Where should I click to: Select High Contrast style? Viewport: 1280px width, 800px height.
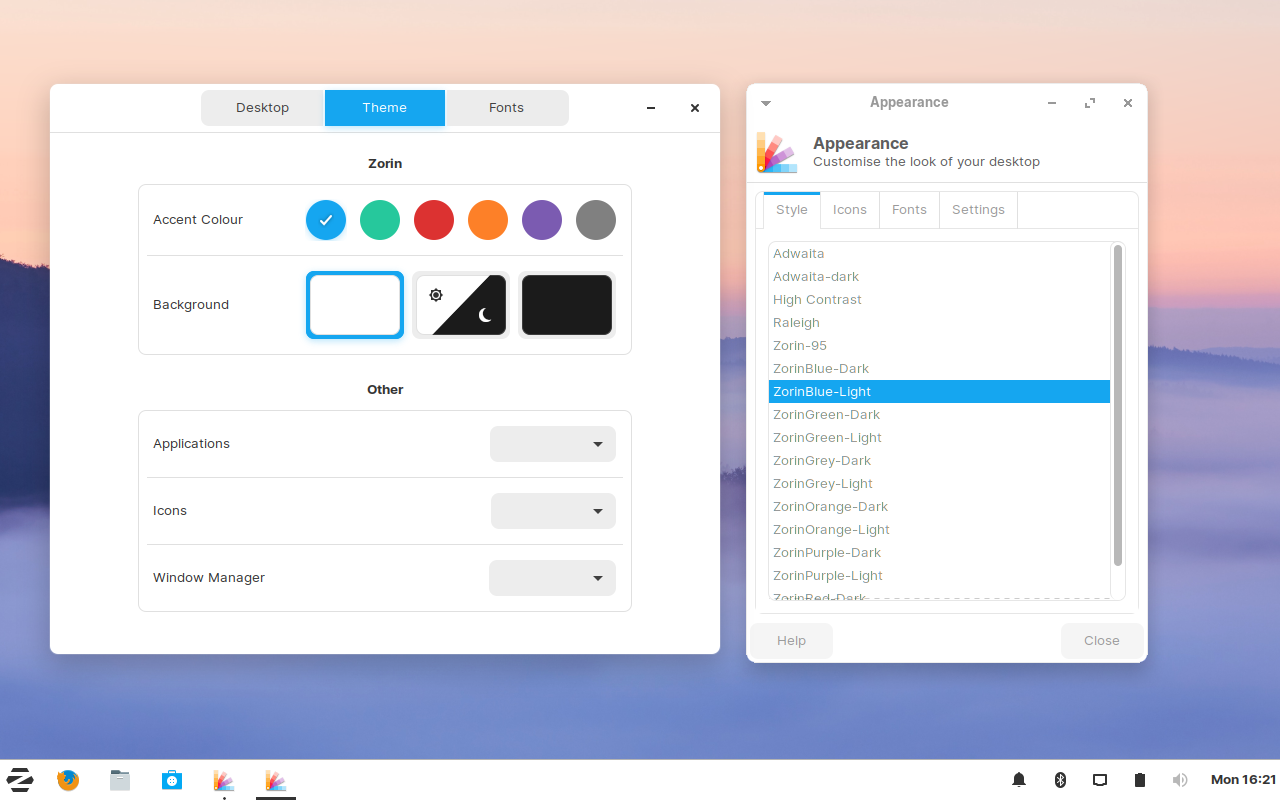point(939,300)
